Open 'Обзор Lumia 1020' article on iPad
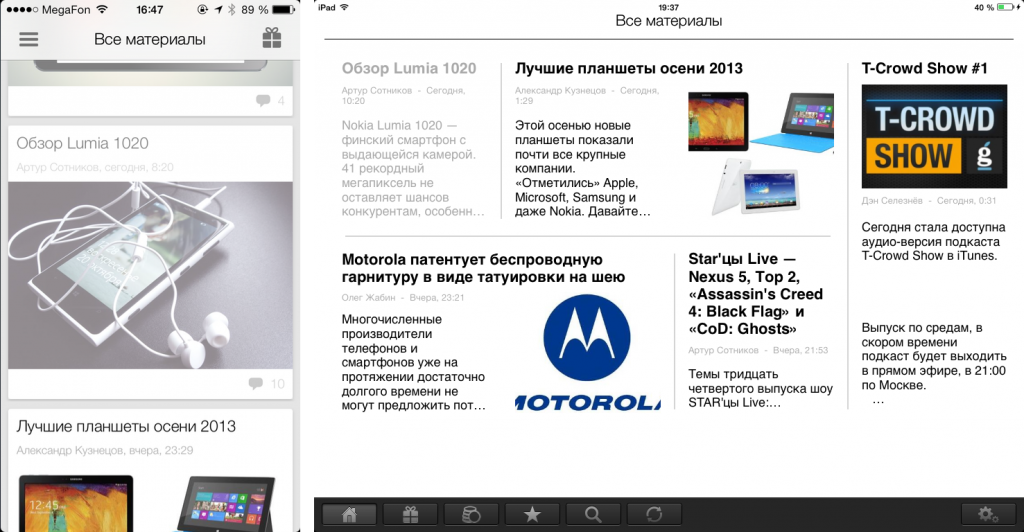Image resolution: width=1024 pixels, height=532 pixels. pyautogui.click(x=409, y=69)
